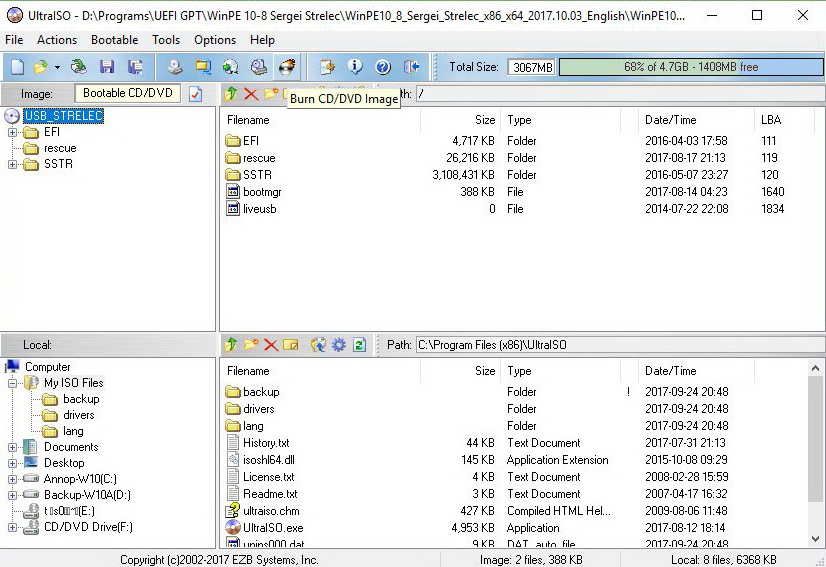826x567 pixels.
Task: Click new folder icon in image pane
Action: 271,94
